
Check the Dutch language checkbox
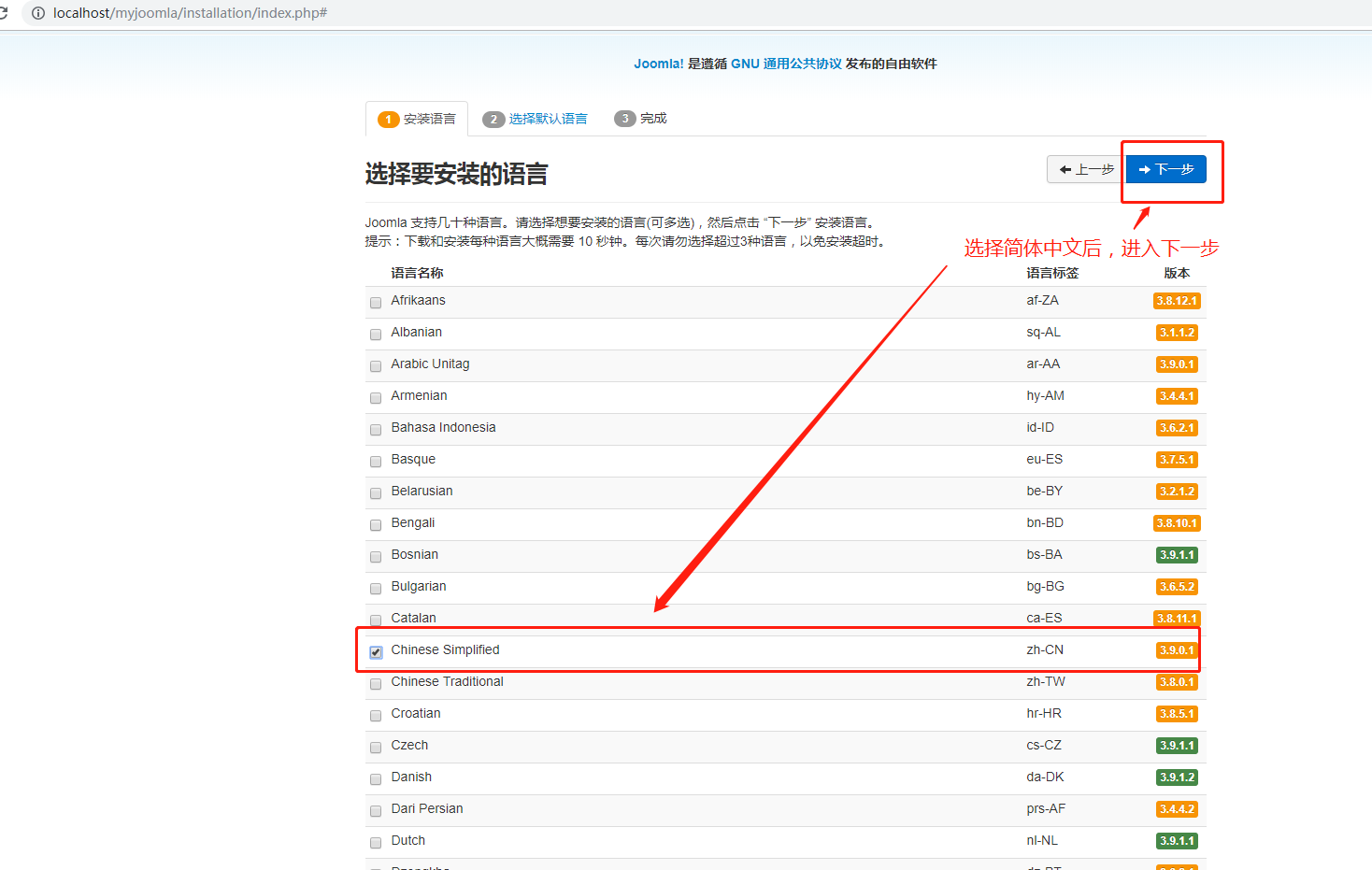[x=376, y=843]
